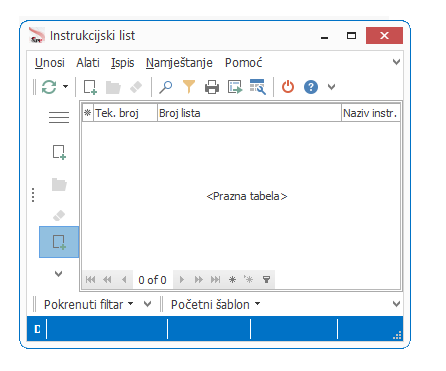The width and height of the screenshot is (446, 371).
Task: Go to last record navigator button
Action: (215, 279)
